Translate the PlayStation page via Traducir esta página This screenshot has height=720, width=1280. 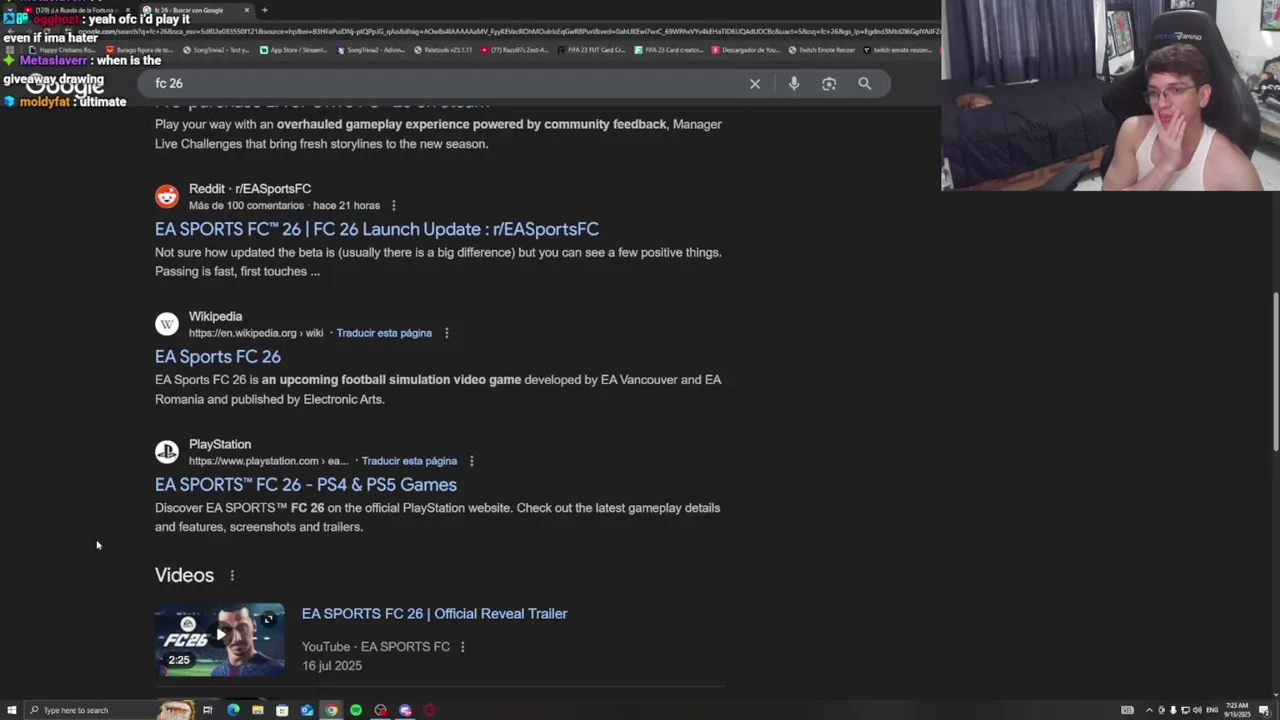(409, 461)
